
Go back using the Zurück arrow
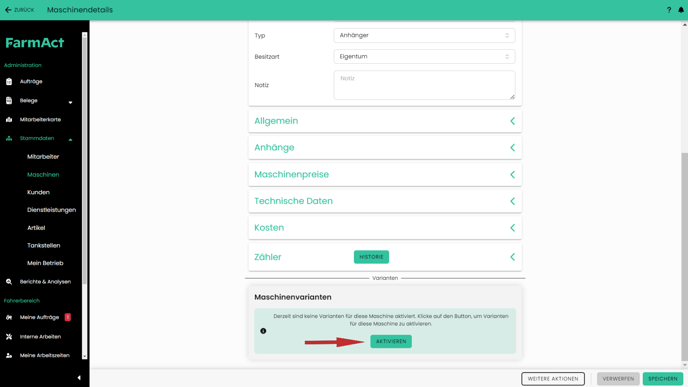click(x=8, y=10)
